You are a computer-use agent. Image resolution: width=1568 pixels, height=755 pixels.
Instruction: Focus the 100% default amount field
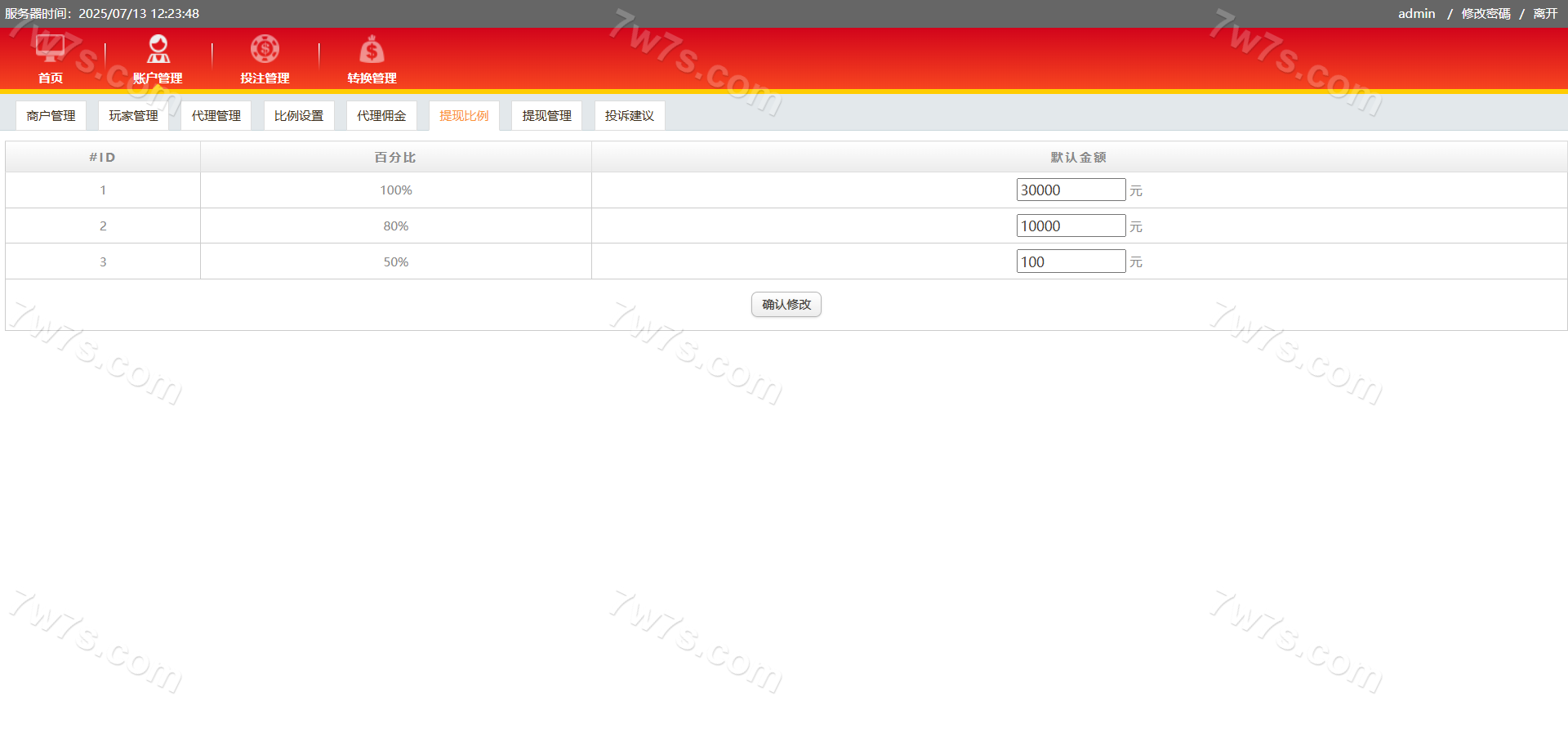coord(1071,190)
